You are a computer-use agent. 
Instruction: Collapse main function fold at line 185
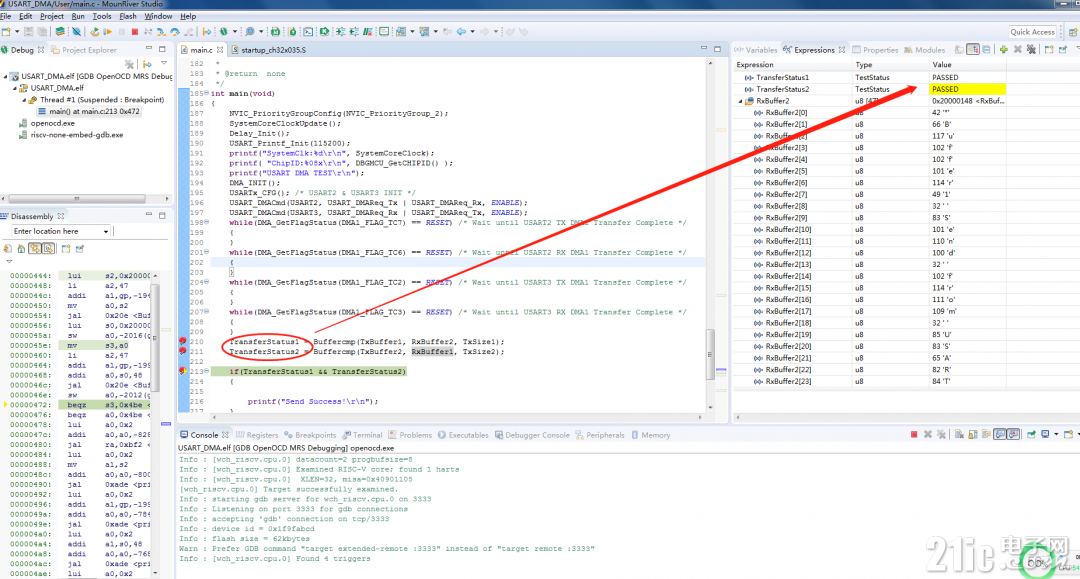tap(207, 93)
